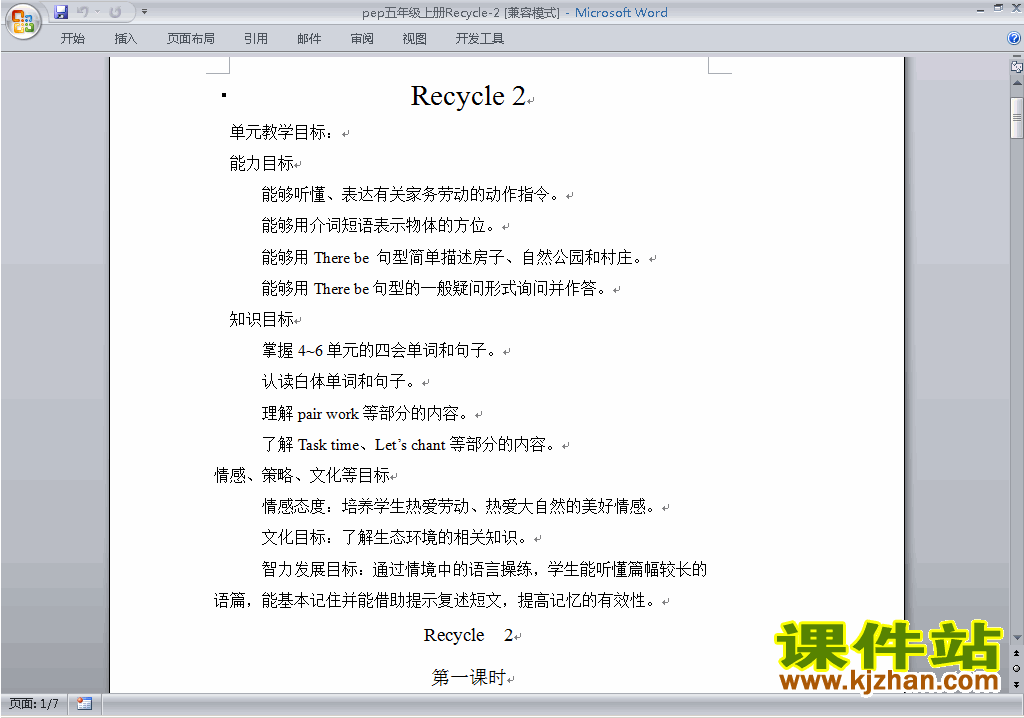Screen dimensions: 1024x718
Task: Click the vertical scrollbar down arrow
Action: click(x=1017, y=638)
